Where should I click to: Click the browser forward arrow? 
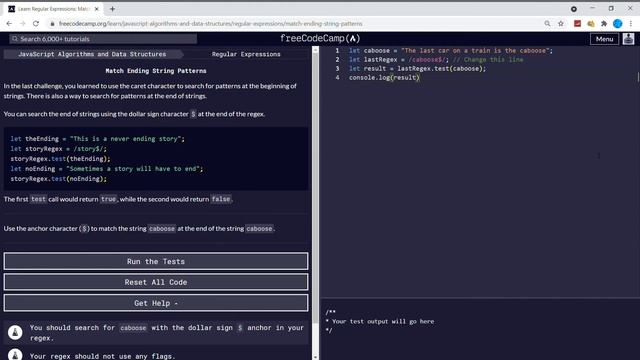22,24
